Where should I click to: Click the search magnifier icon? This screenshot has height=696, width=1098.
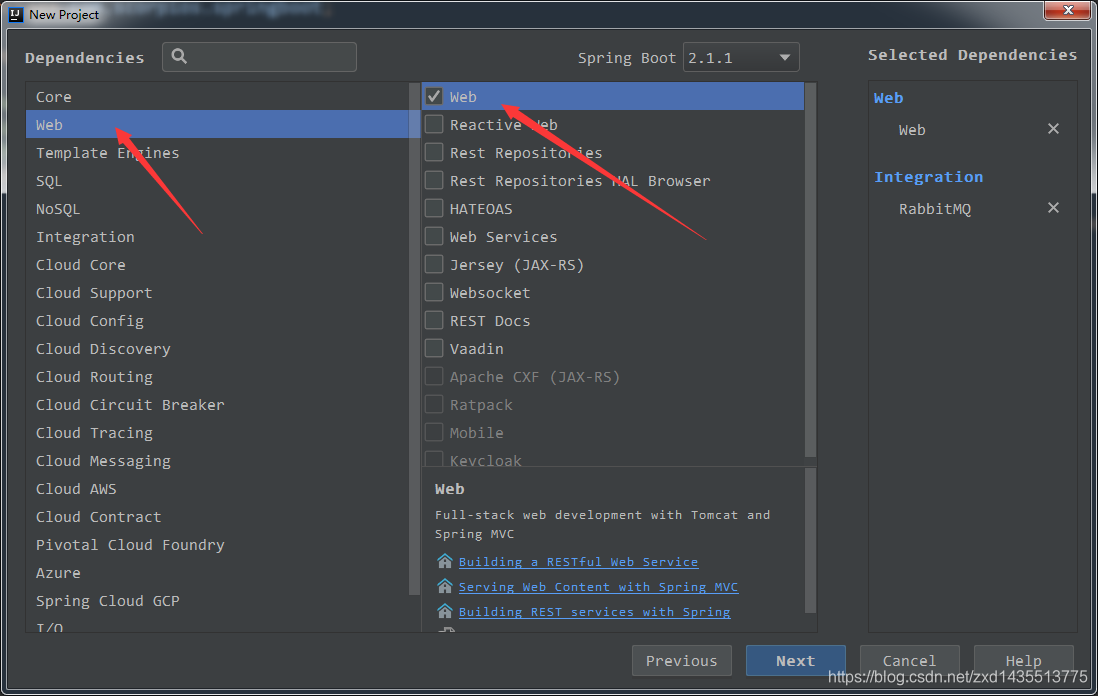tap(179, 57)
